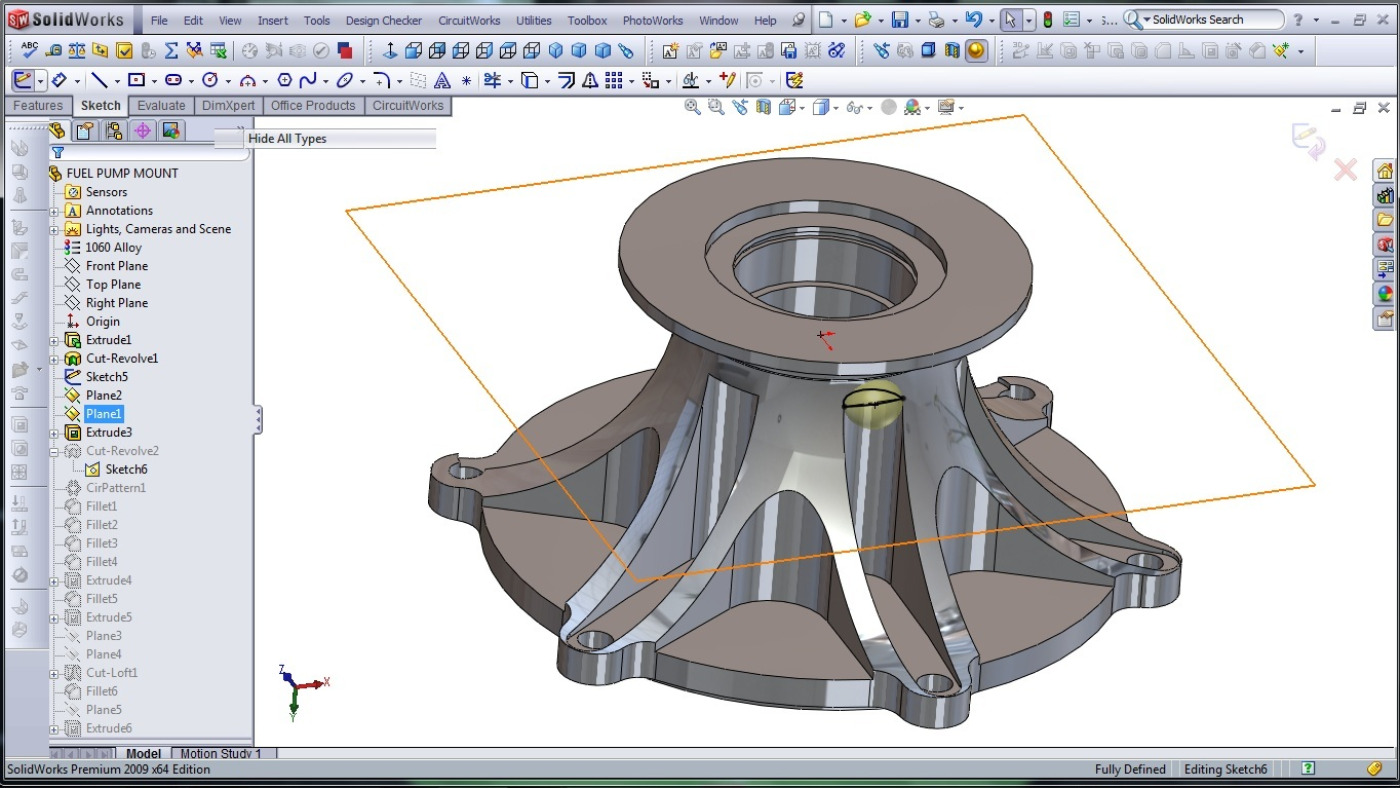Viewport: 1400px width, 788px height.
Task: Select 1060 Alloy material item
Action: click(x=113, y=248)
